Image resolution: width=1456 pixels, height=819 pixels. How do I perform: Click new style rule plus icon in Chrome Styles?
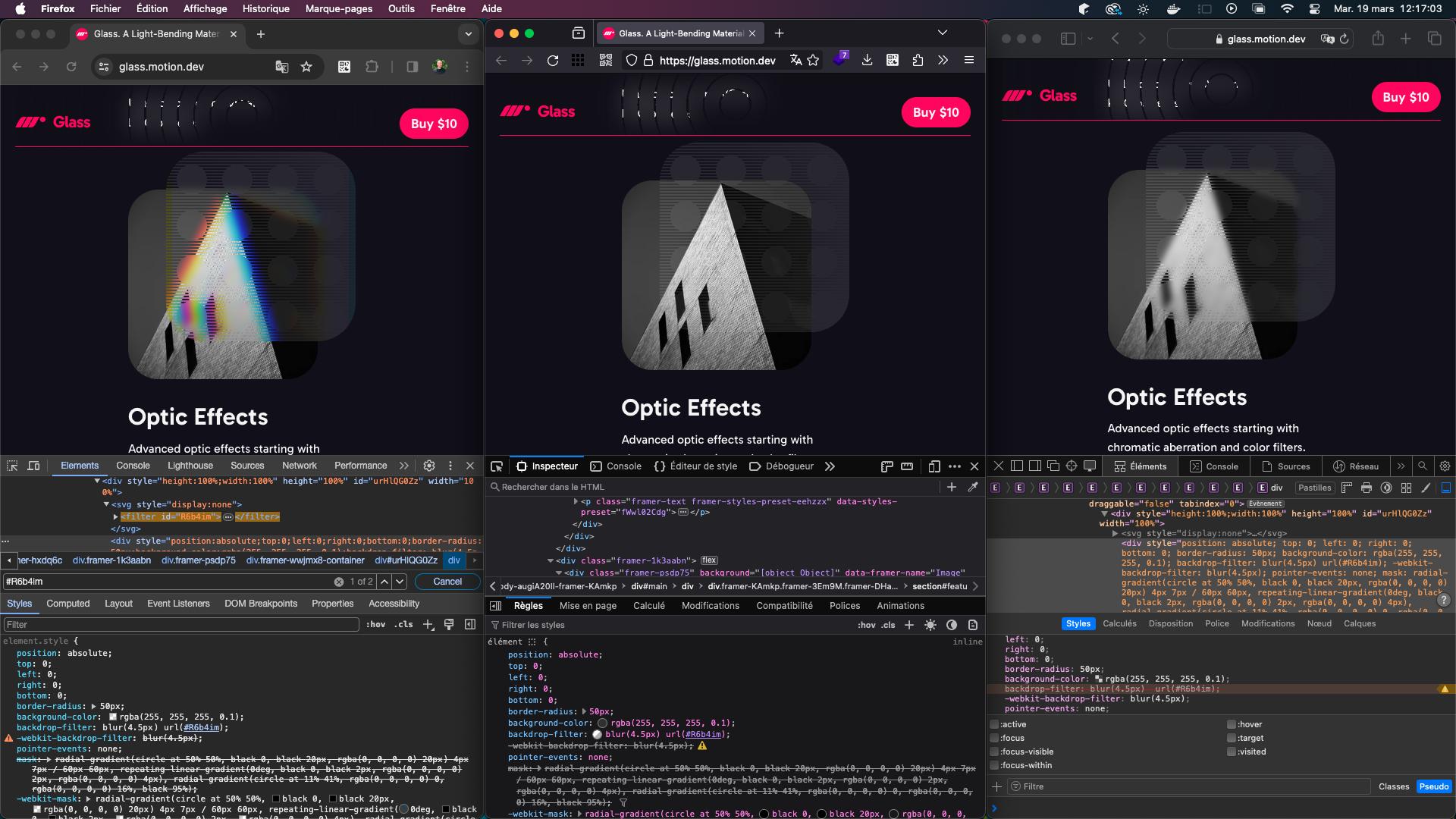click(428, 624)
